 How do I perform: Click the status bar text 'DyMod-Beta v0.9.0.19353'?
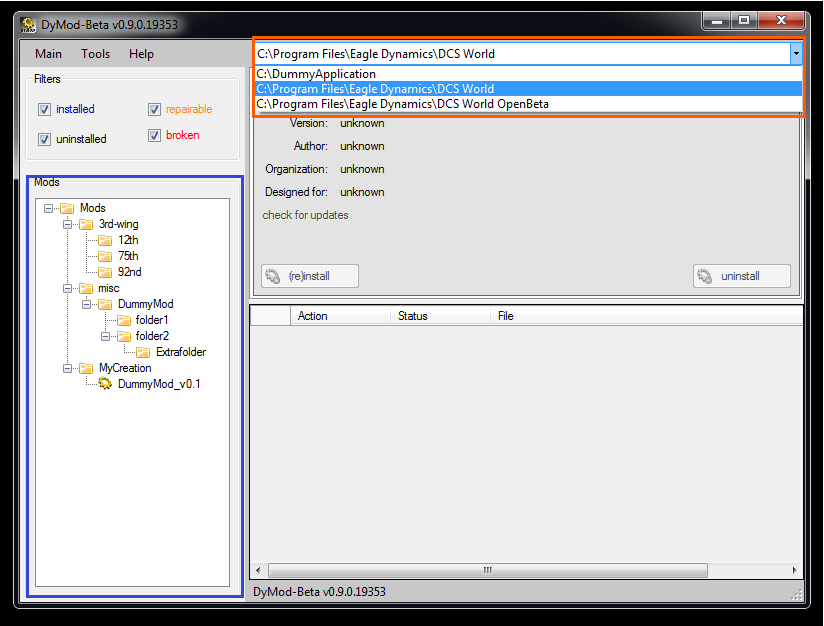pos(320,592)
